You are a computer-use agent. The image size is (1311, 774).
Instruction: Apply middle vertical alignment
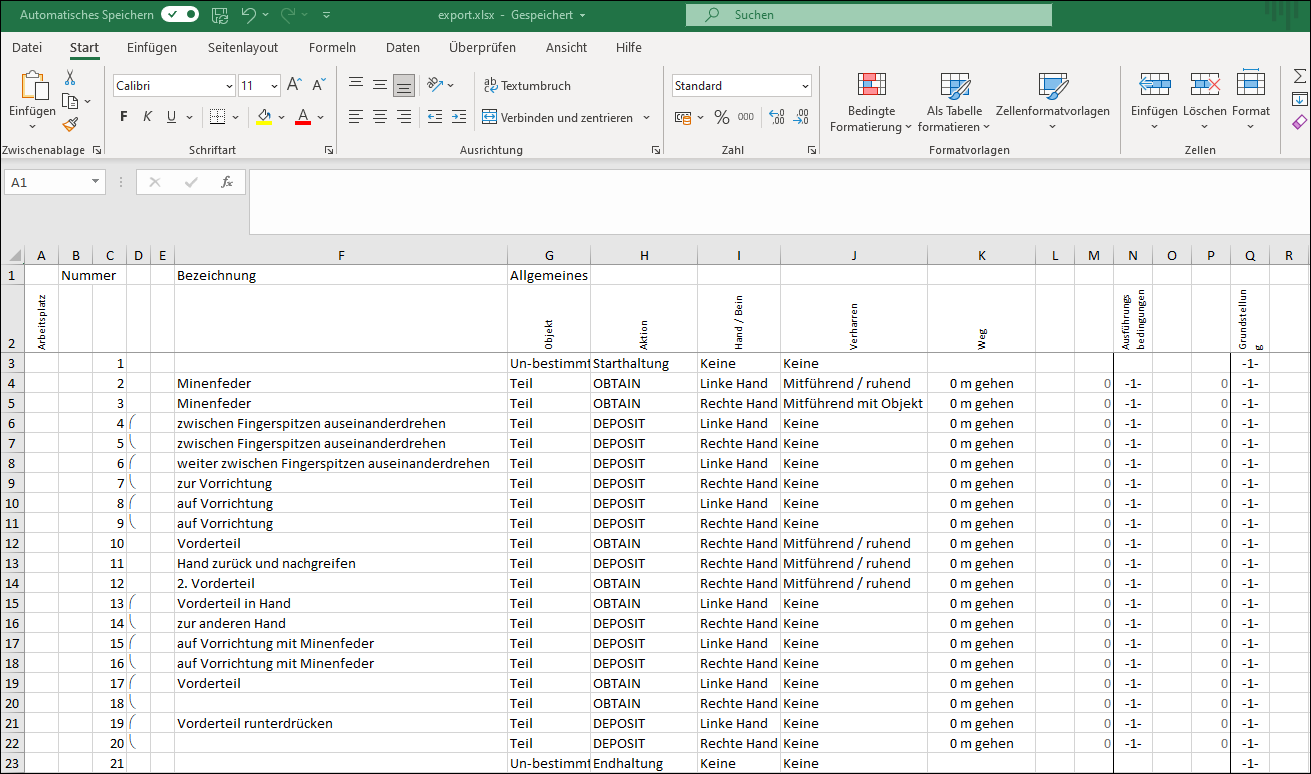tap(380, 85)
